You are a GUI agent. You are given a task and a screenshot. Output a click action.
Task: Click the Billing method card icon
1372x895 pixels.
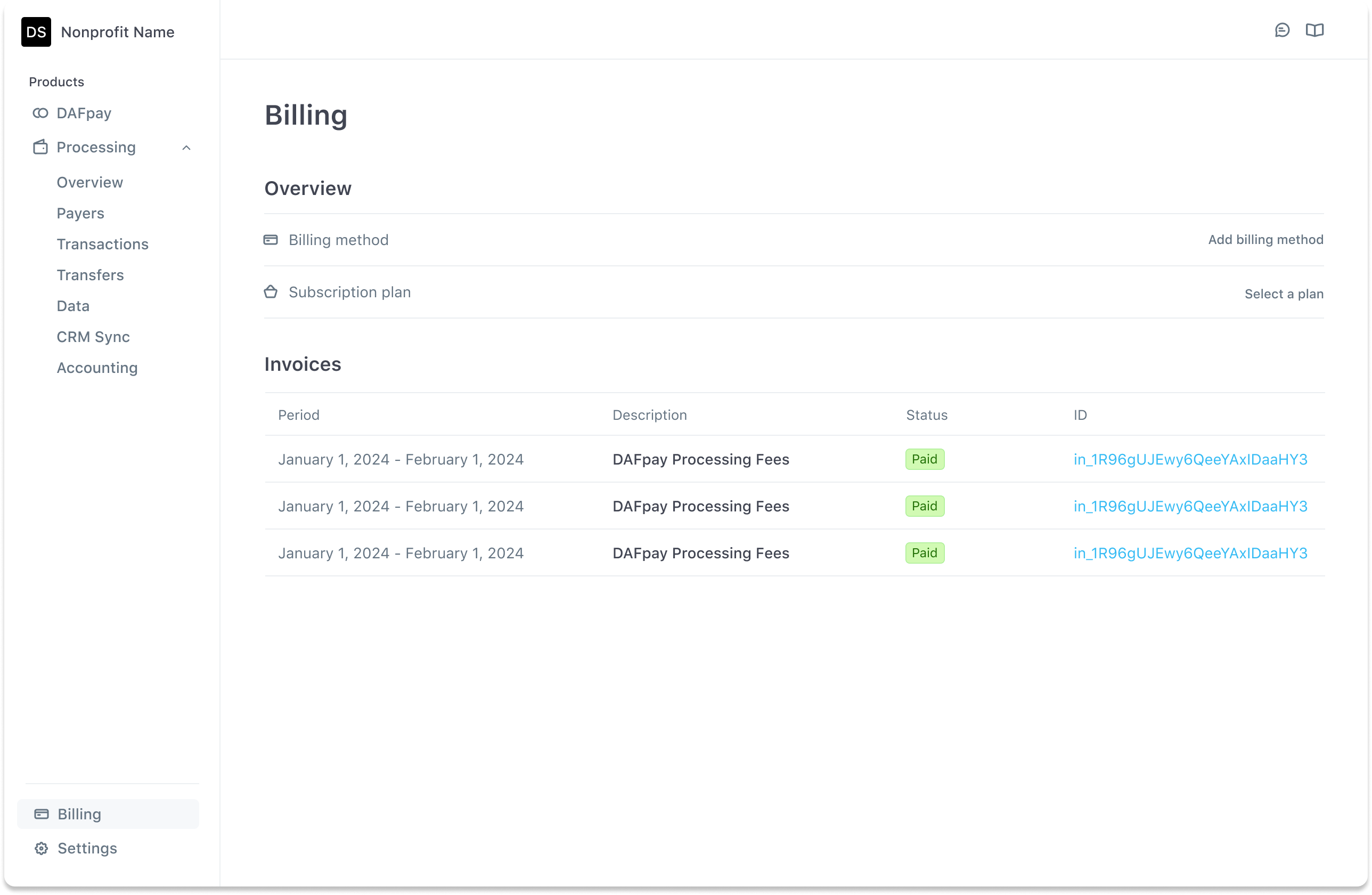tap(271, 239)
